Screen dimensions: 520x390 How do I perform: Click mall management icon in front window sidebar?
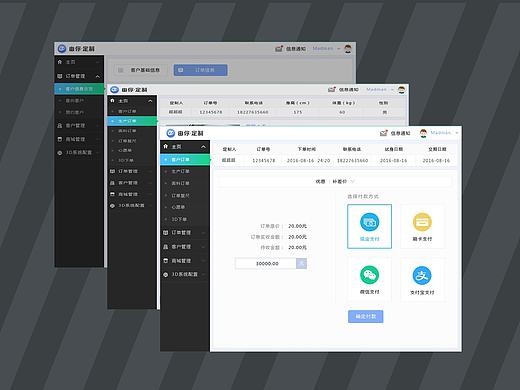pyautogui.click(x=166, y=261)
